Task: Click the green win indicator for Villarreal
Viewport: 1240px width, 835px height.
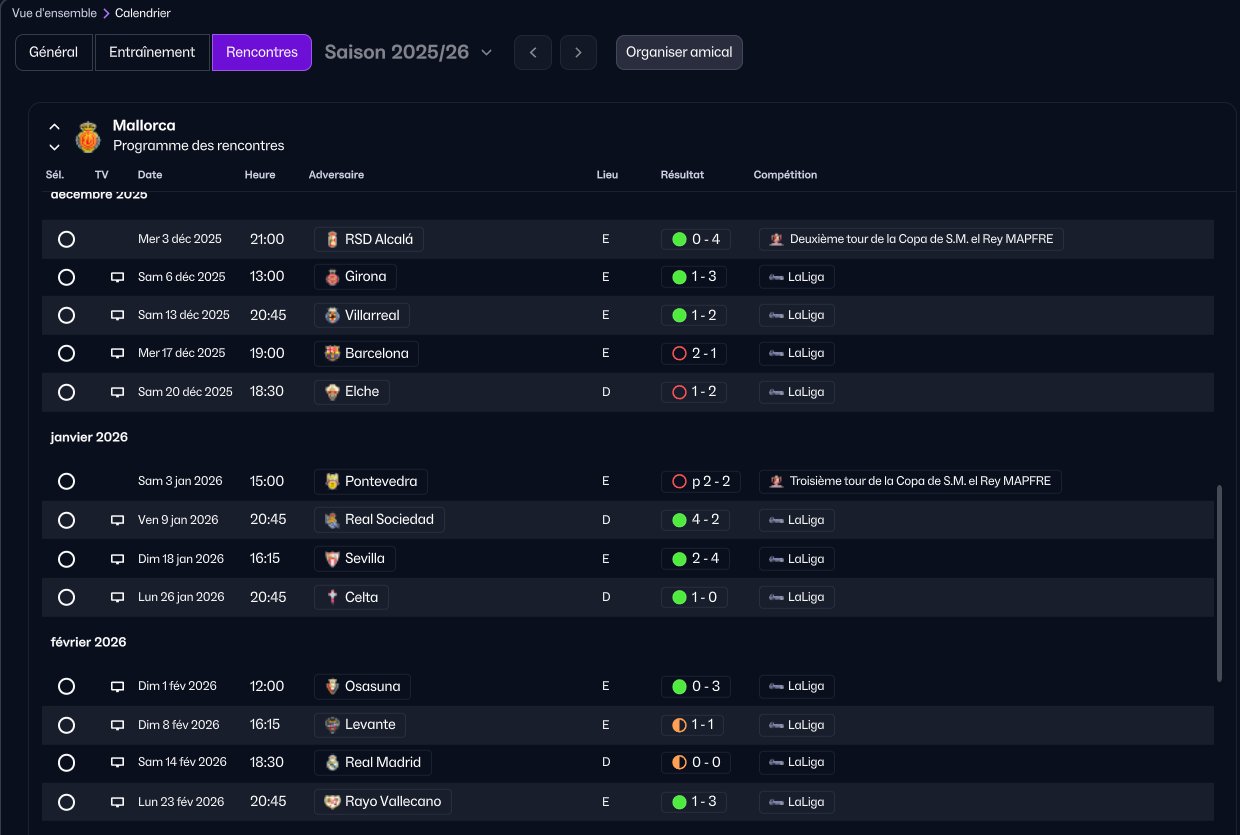Action: [679, 315]
